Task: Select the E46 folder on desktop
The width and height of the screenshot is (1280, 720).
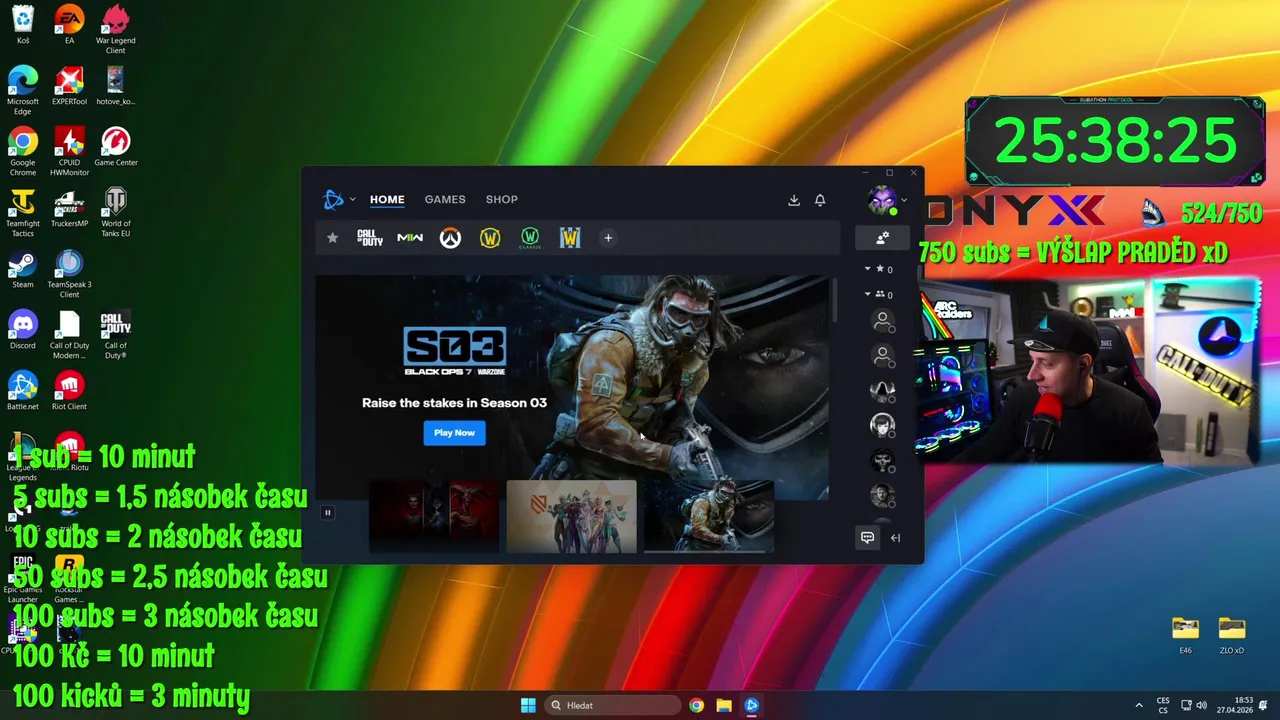Action: [1185, 635]
